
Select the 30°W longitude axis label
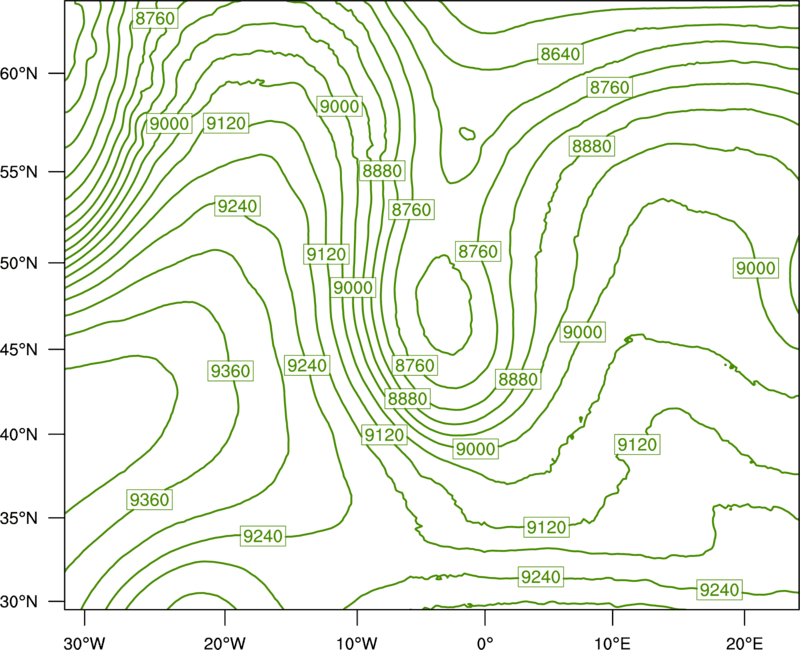tap(84, 643)
